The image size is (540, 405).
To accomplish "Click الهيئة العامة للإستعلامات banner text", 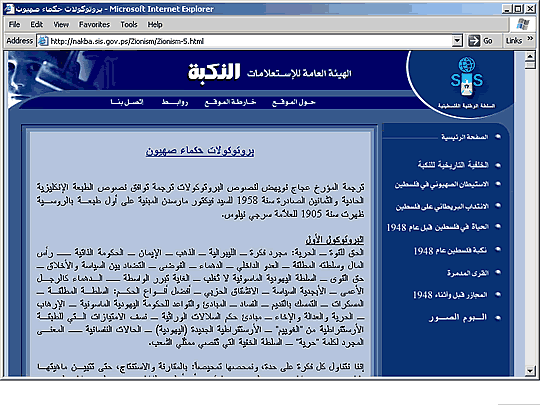I will coord(299,73).
